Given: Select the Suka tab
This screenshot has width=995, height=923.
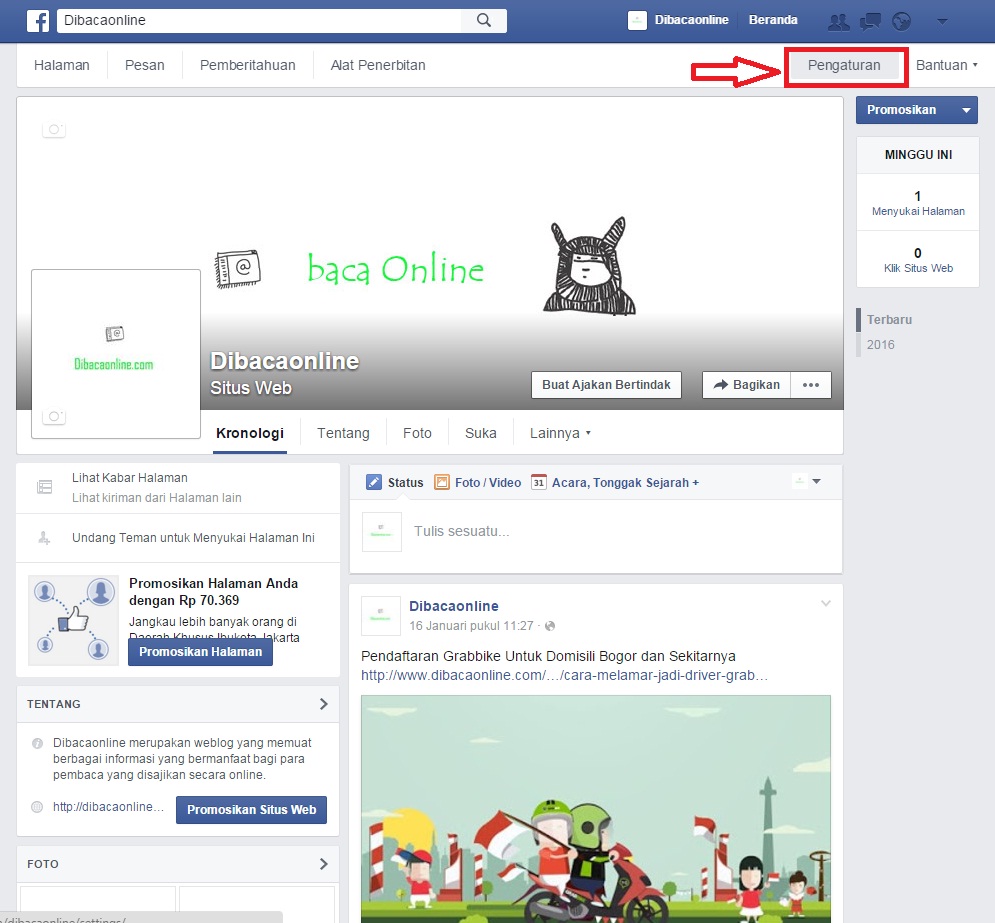Looking at the screenshot, I should point(481,433).
